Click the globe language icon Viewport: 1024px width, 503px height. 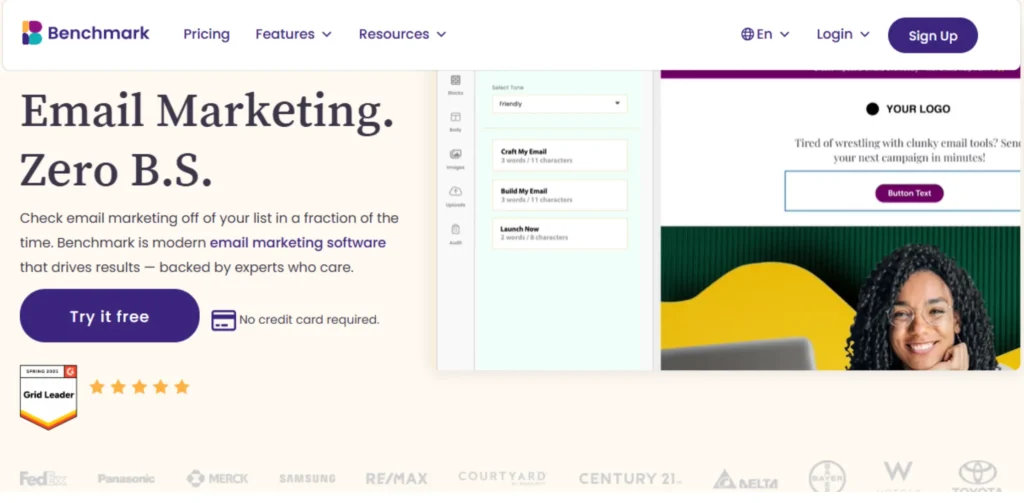747,34
